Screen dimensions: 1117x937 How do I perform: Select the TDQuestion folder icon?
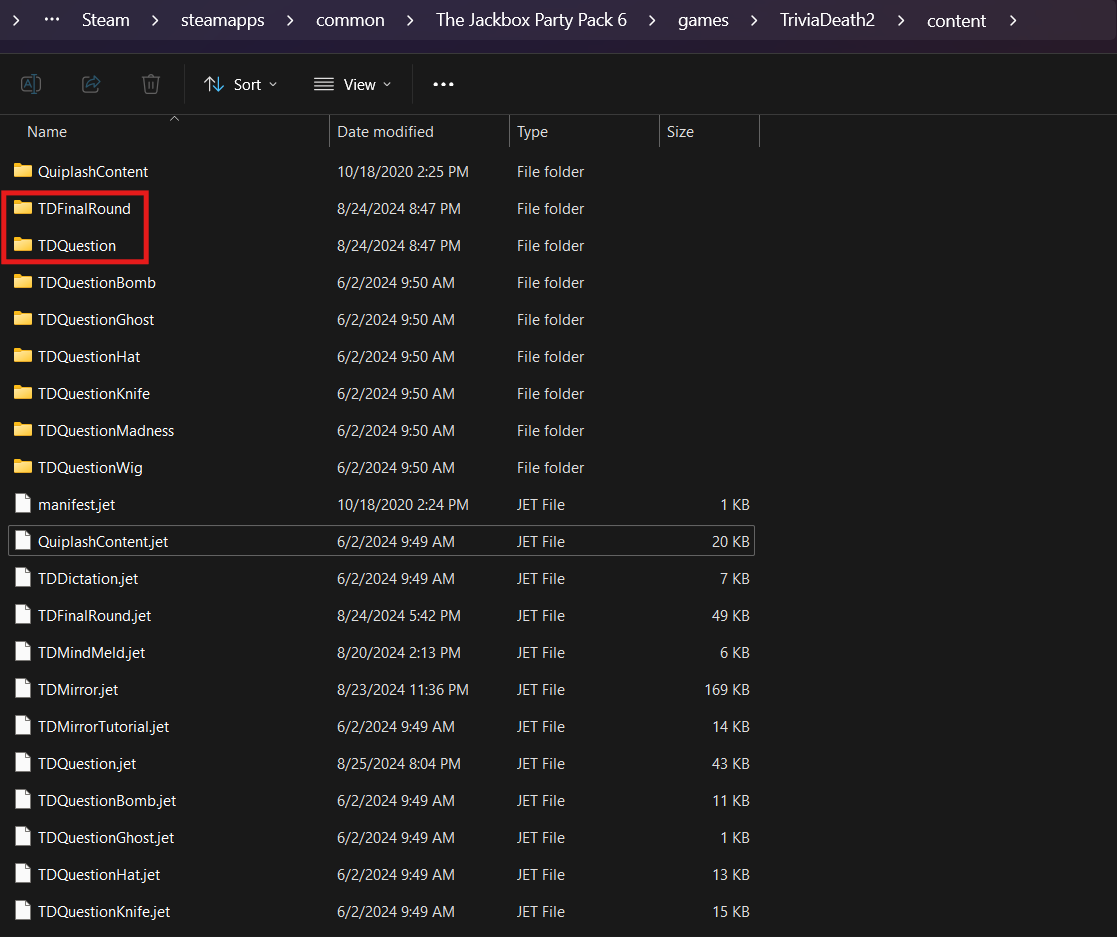click(x=23, y=245)
